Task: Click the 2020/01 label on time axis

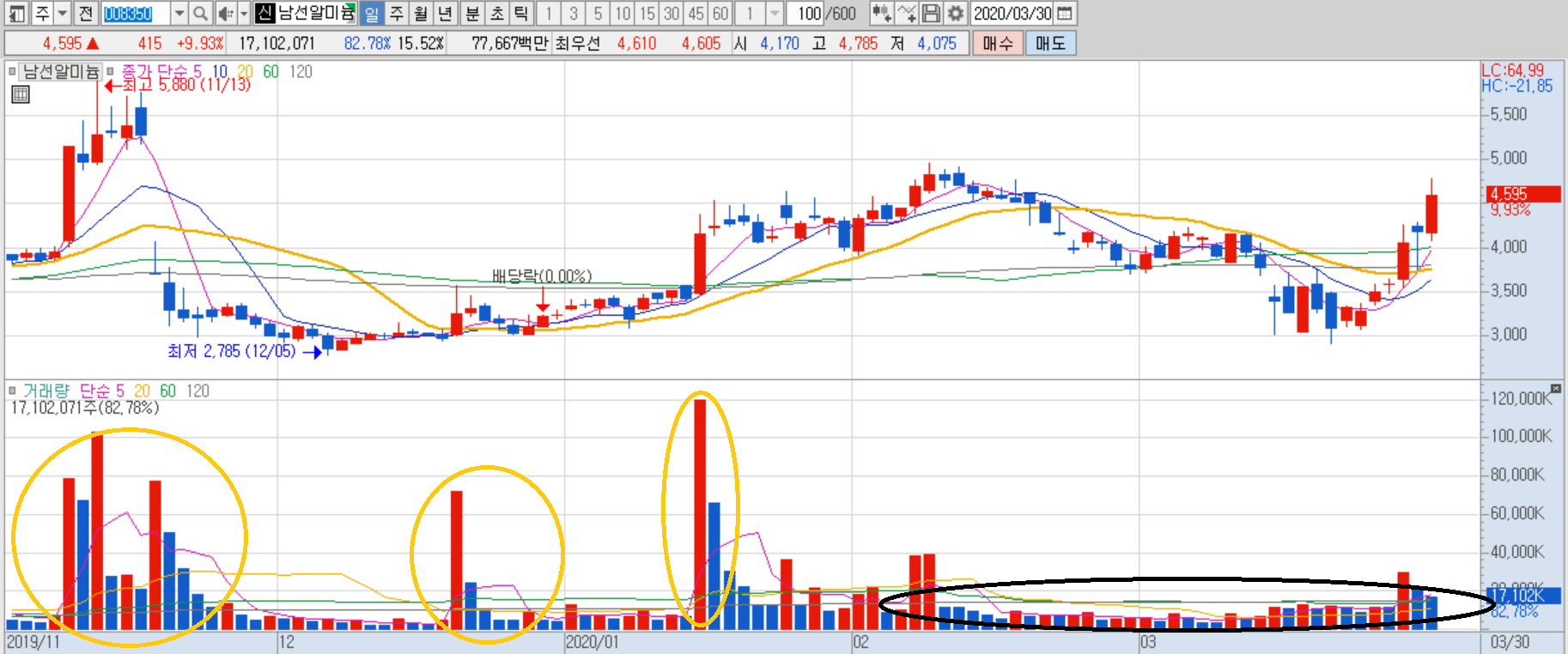Action: point(591,642)
